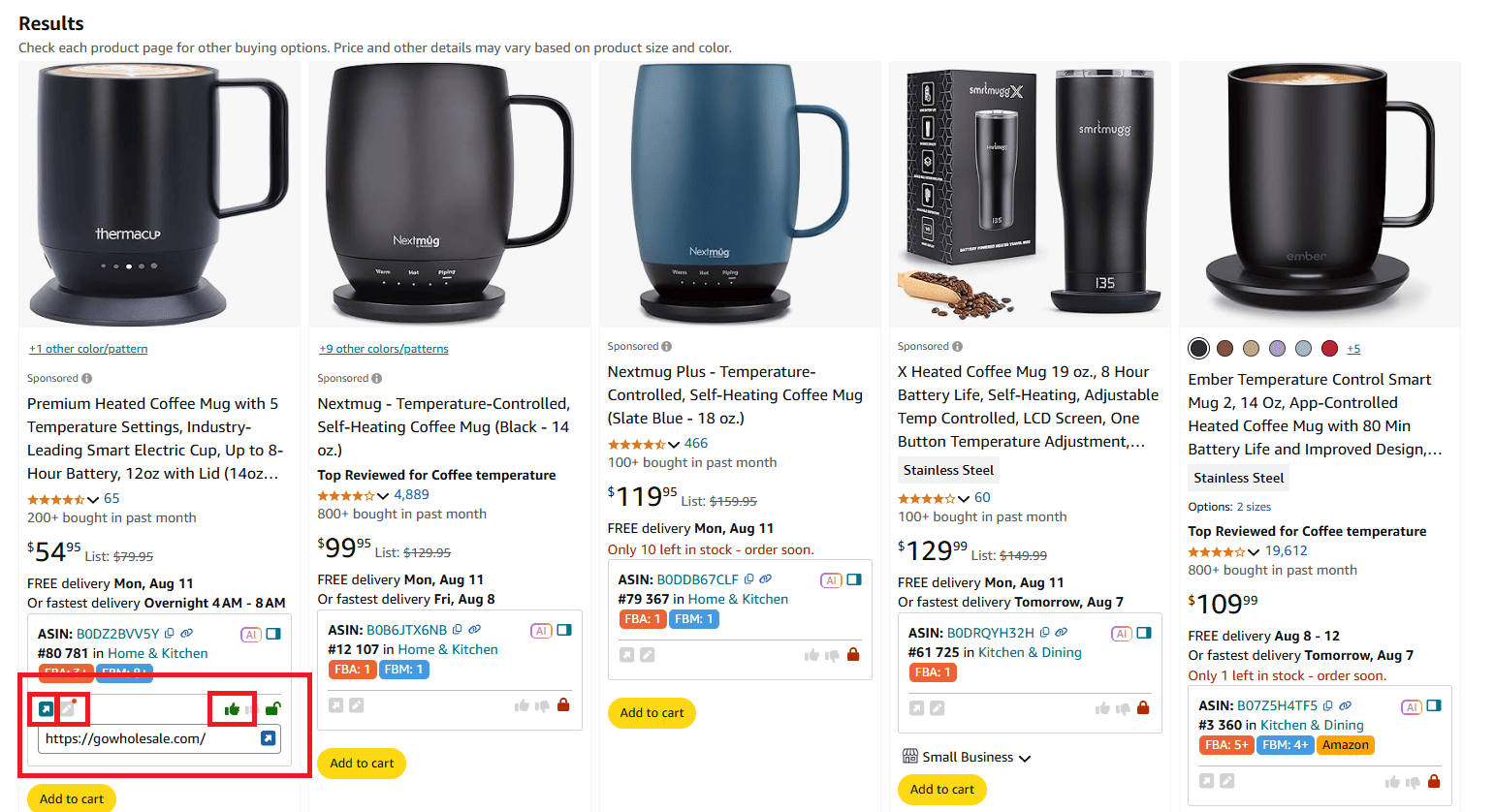
Task: Select the brown color swatch on Ember mug
Action: coord(1225,348)
